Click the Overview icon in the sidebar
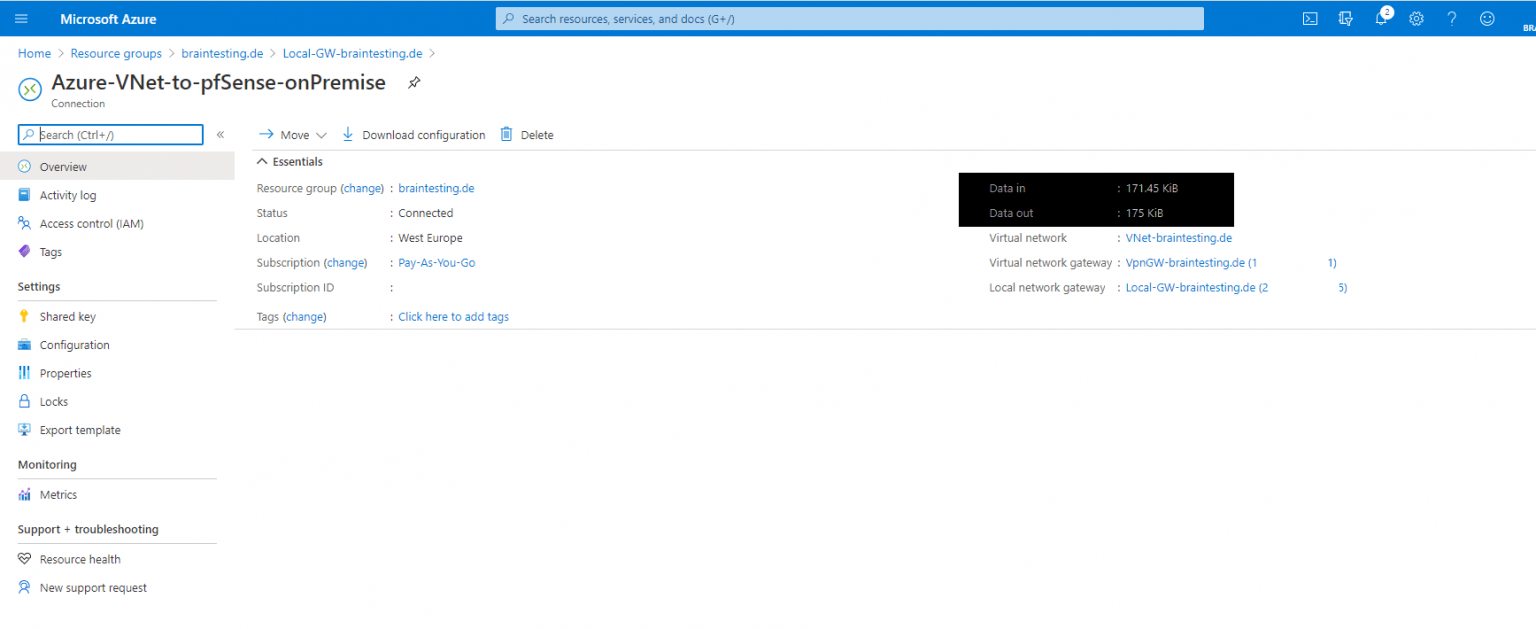1536x629 pixels. point(25,167)
